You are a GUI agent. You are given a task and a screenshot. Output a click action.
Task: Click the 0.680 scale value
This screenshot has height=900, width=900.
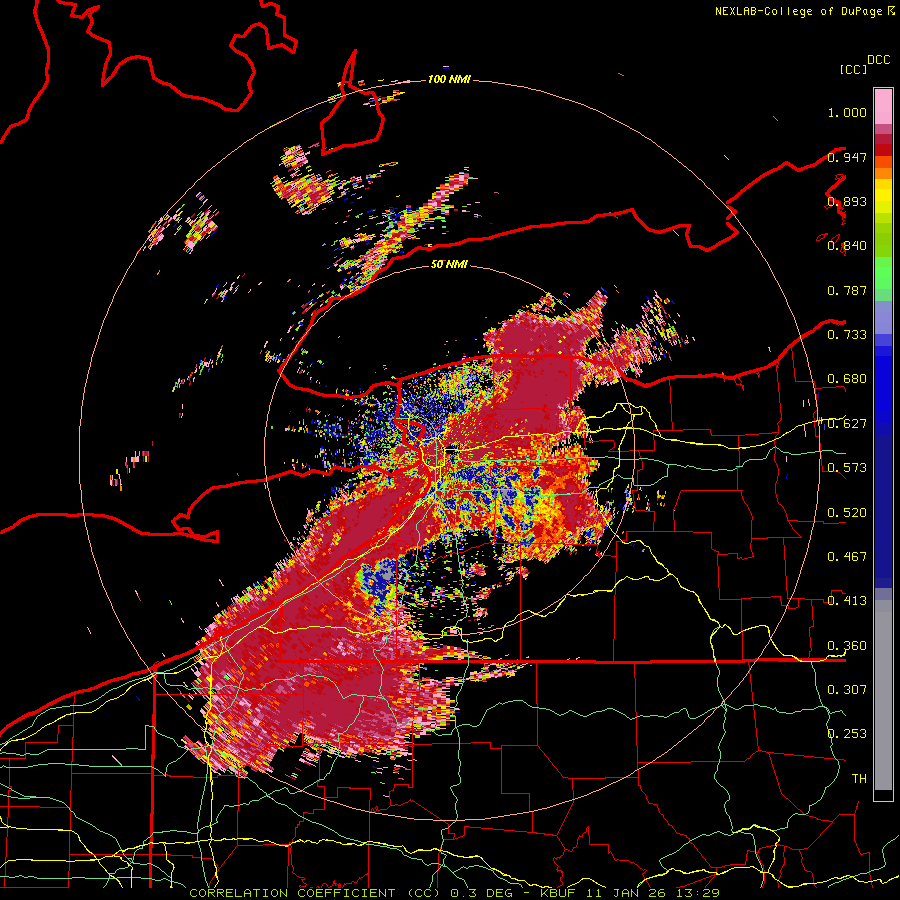[847, 379]
